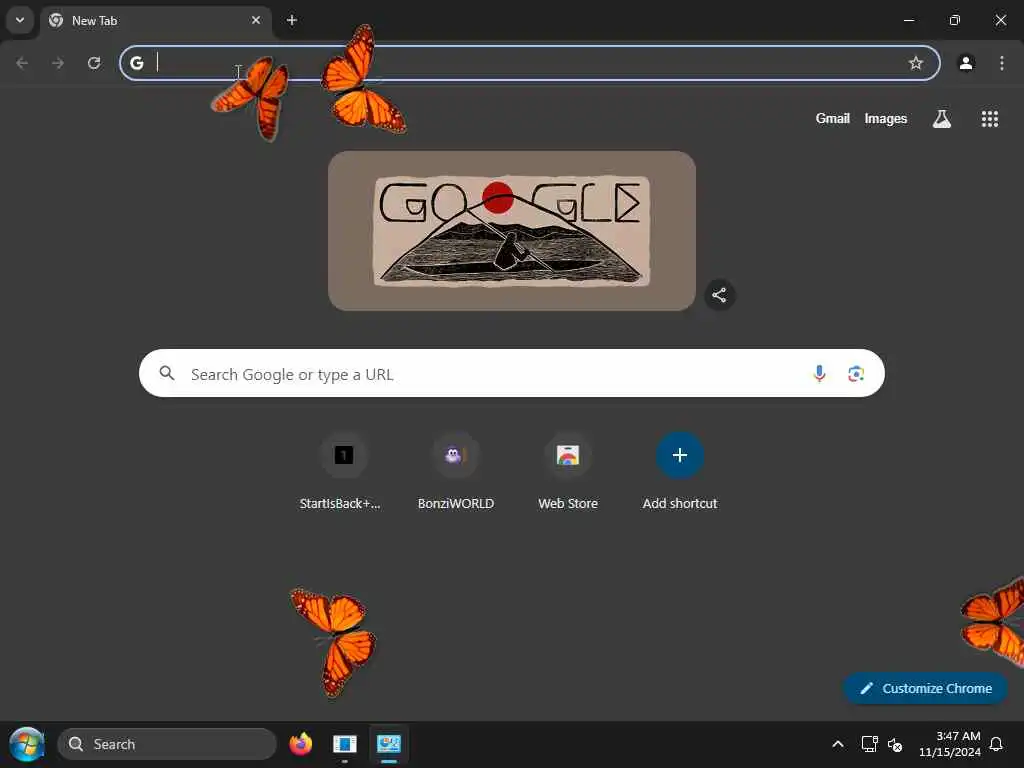Search by image with Google Lens
Image resolution: width=1024 pixels, height=768 pixels.
[856, 374]
